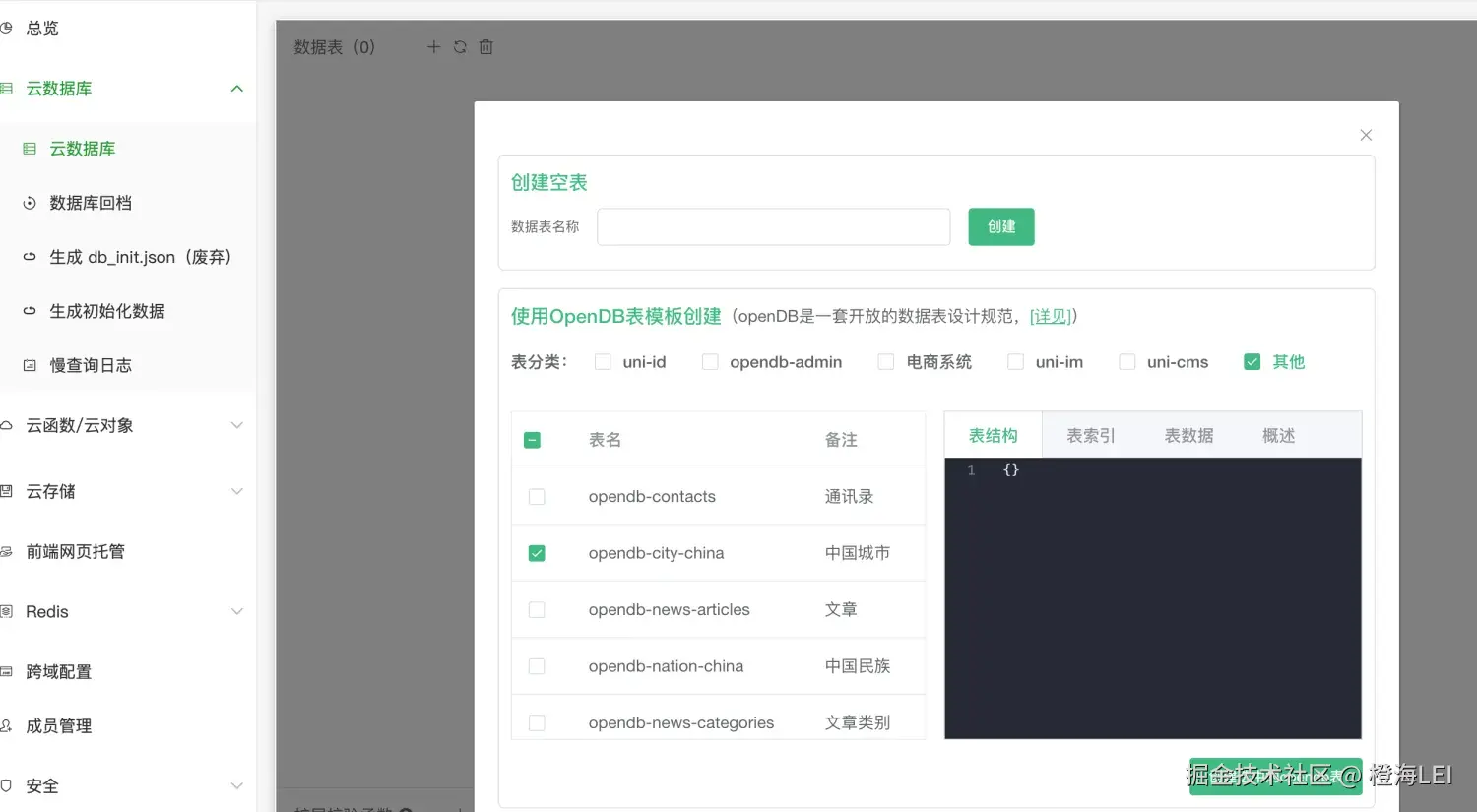
Task: Click the 云存储 storage icon
Action: point(6,491)
